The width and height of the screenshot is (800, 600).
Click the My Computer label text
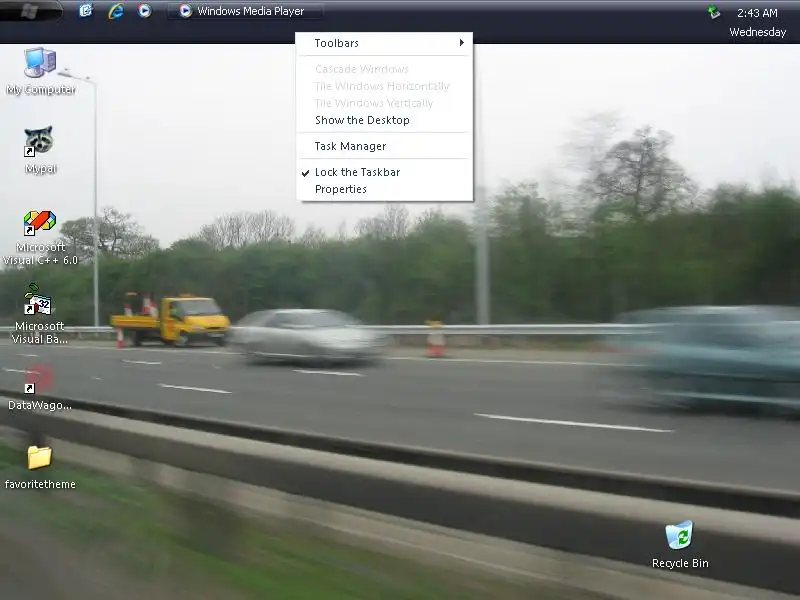[41, 90]
